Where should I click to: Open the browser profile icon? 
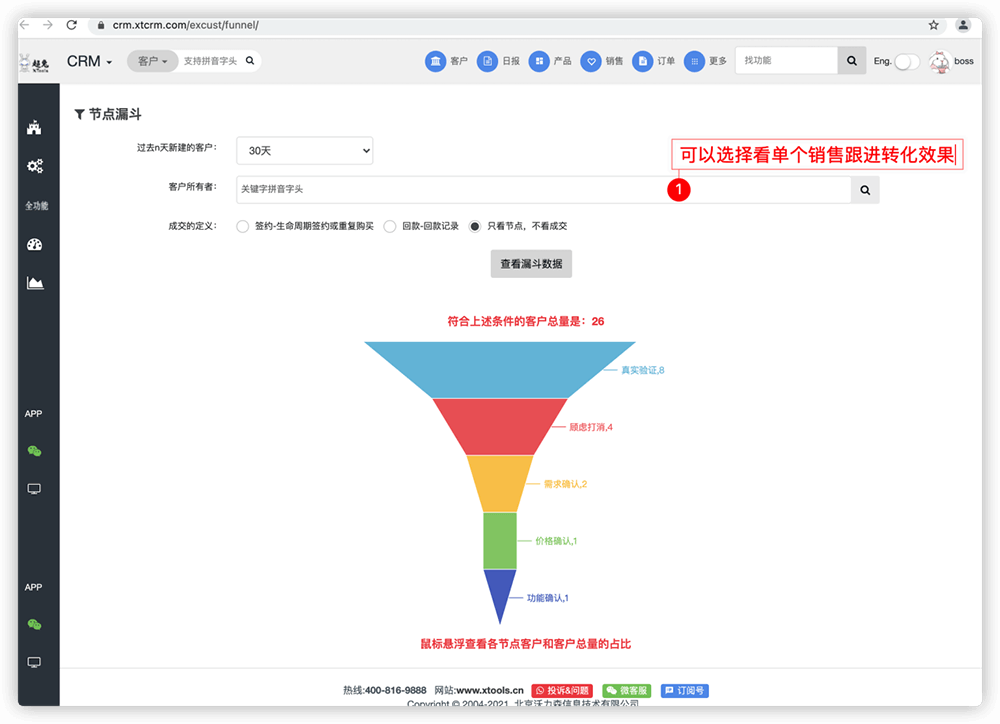tap(963, 25)
